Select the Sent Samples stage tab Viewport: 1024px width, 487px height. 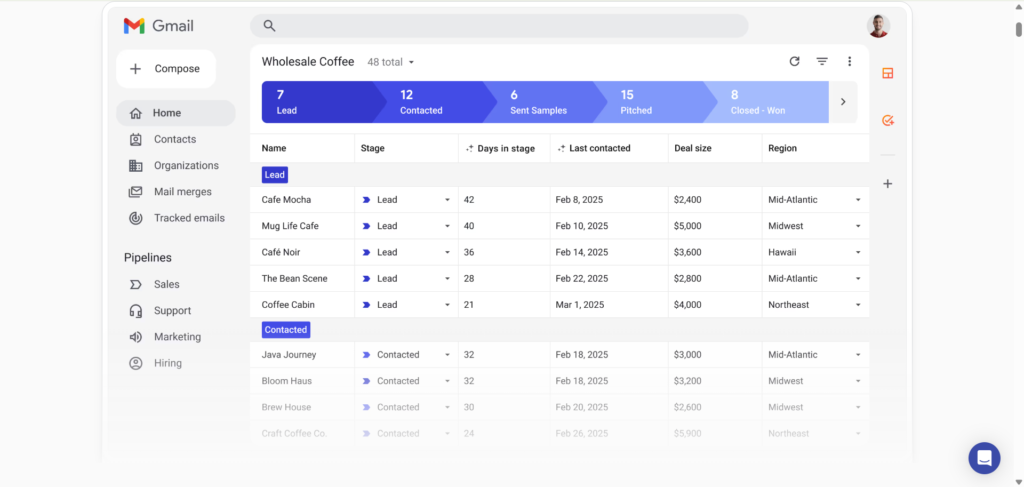tap(538, 102)
